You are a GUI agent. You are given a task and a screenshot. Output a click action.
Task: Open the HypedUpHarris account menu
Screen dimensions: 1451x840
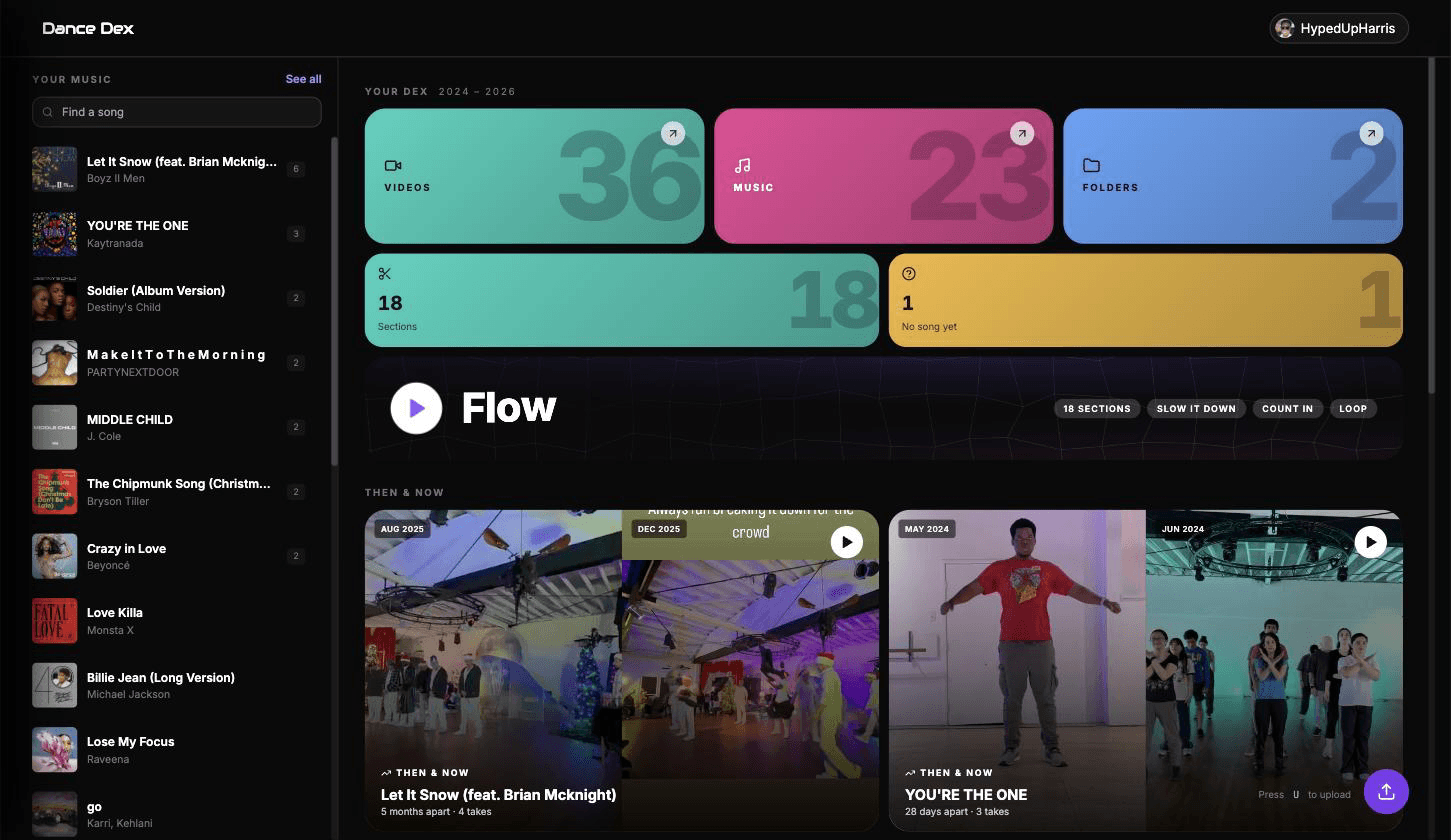pos(1339,29)
